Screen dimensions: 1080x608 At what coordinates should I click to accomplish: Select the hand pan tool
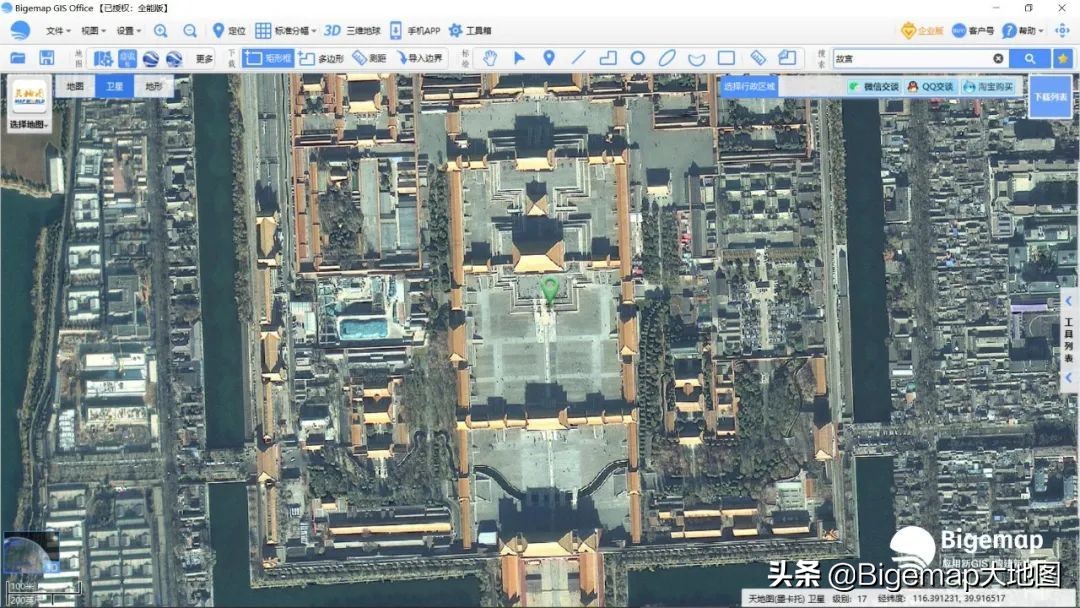490,59
